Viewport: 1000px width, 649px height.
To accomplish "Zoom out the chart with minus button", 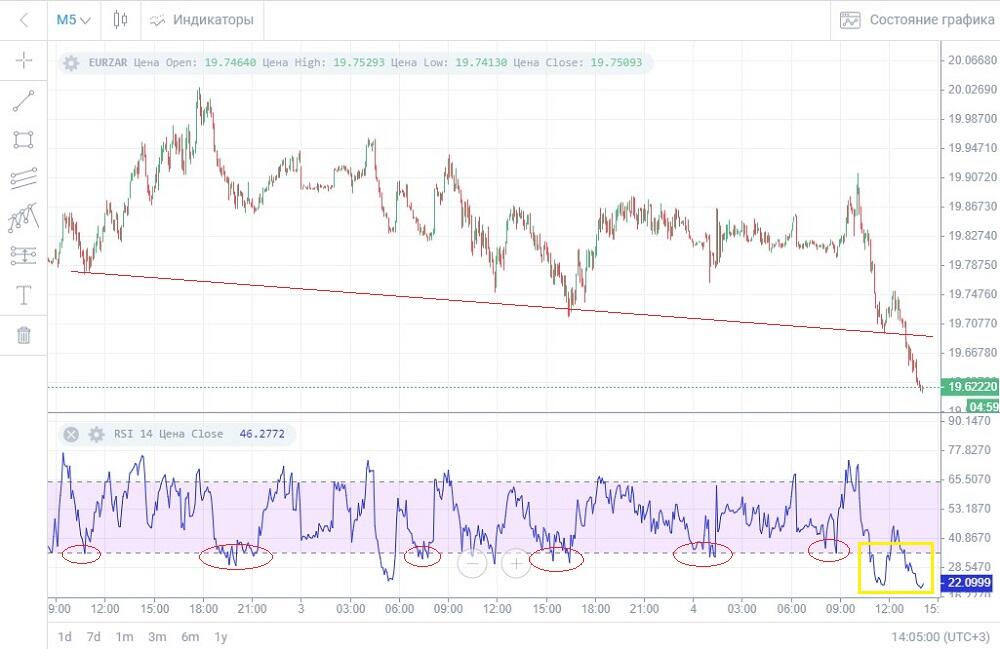I will [472, 563].
